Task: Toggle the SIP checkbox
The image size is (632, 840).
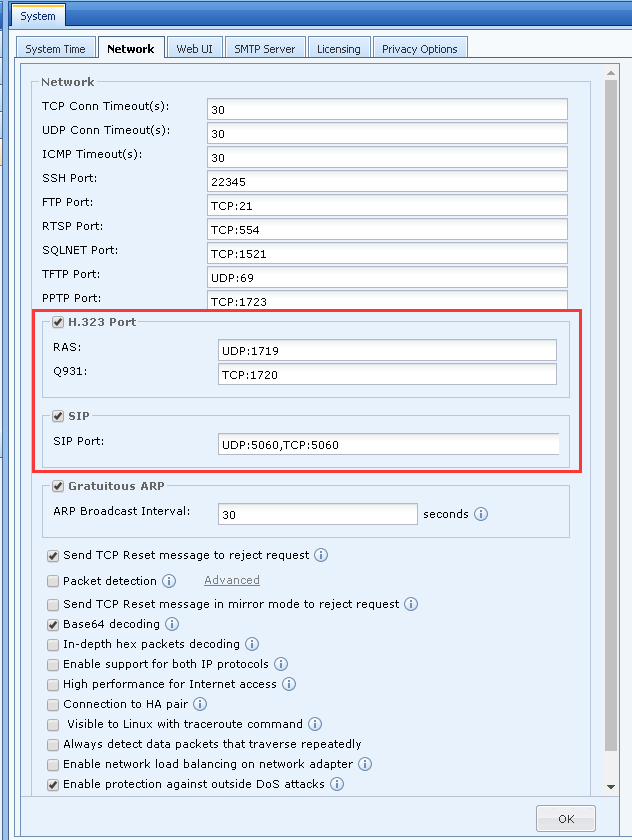Action: tap(58, 416)
